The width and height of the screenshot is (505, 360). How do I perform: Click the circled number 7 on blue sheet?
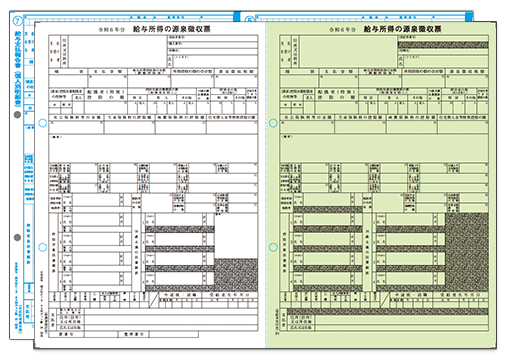(17, 21)
